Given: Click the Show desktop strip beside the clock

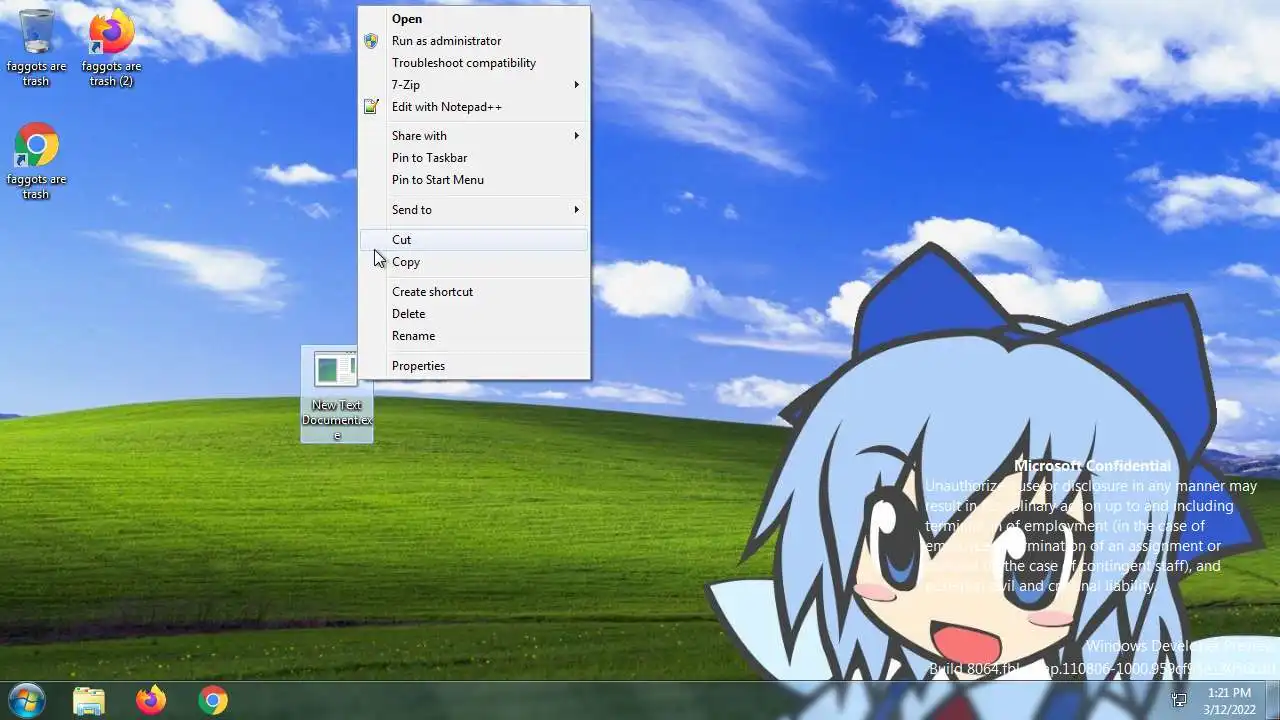Looking at the screenshot, I should coord(1273,700).
